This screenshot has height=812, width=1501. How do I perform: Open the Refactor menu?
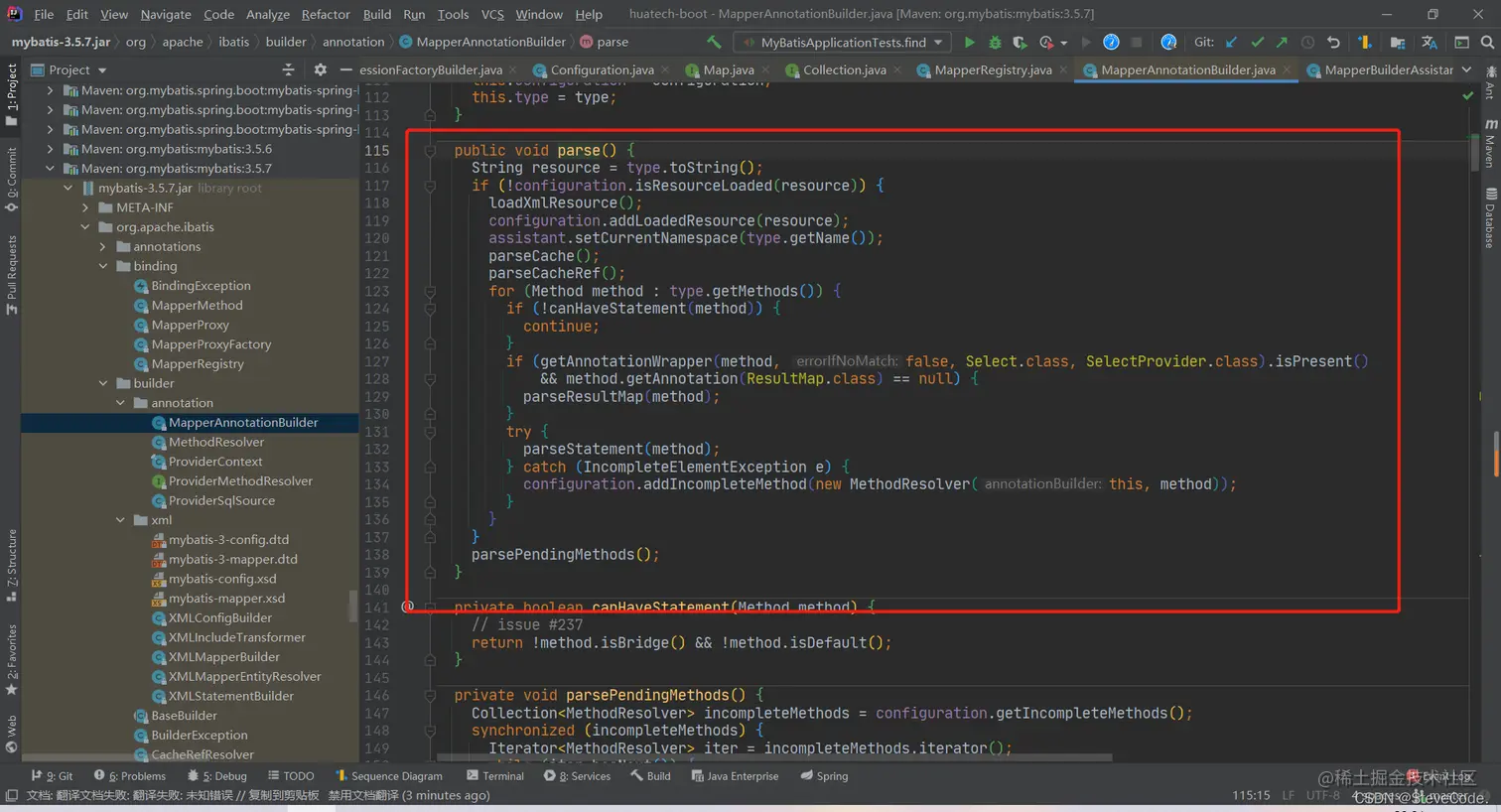click(326, 14)
